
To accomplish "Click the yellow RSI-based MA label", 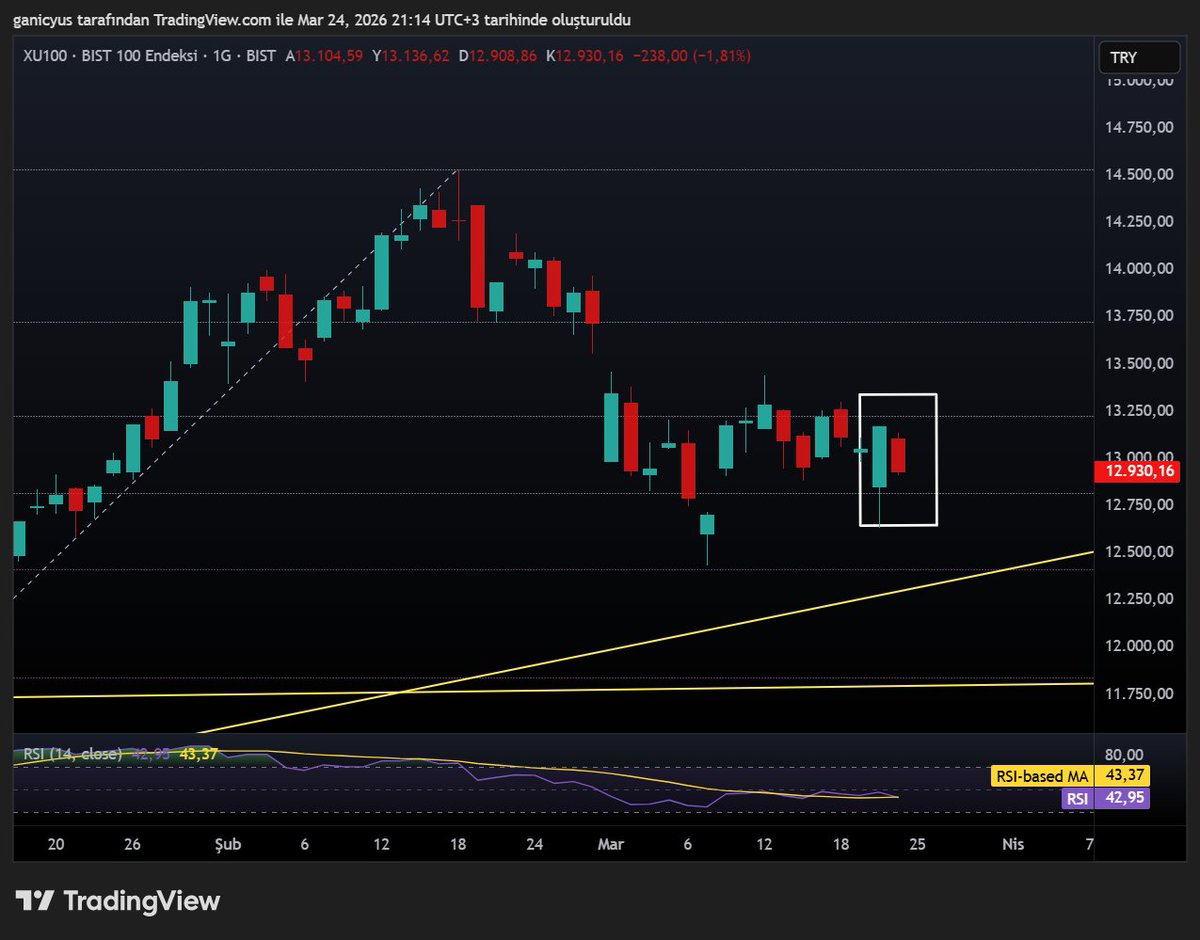I will [1041, 775].
